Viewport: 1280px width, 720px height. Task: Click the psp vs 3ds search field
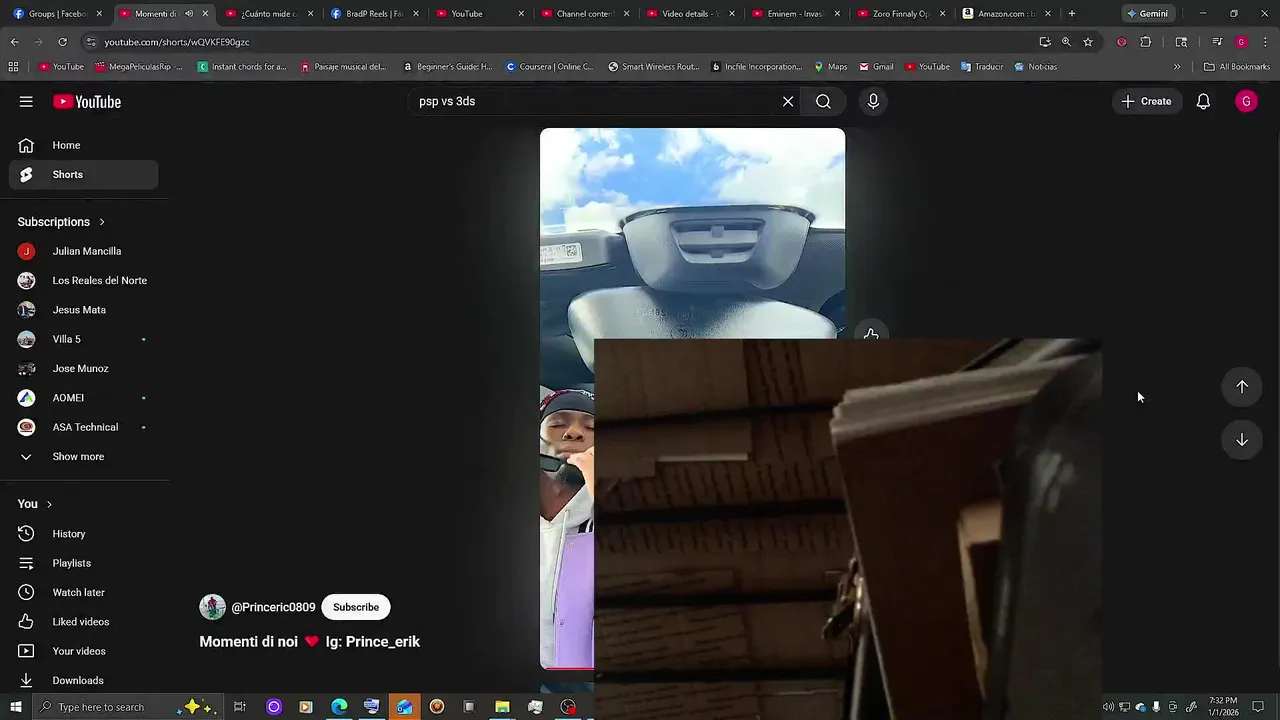click(595, 101)
